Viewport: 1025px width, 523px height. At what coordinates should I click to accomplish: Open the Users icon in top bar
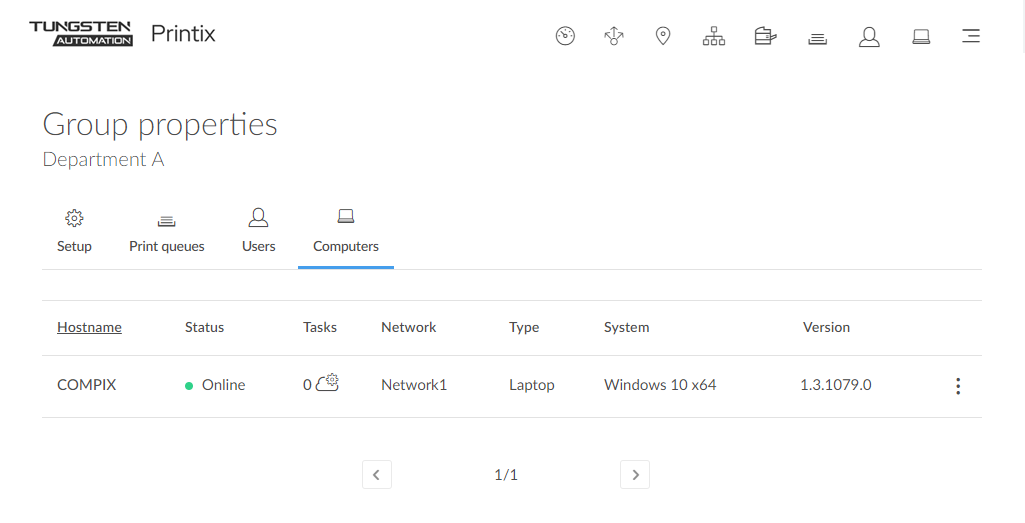pyautogui.click(x=869, y=37)
